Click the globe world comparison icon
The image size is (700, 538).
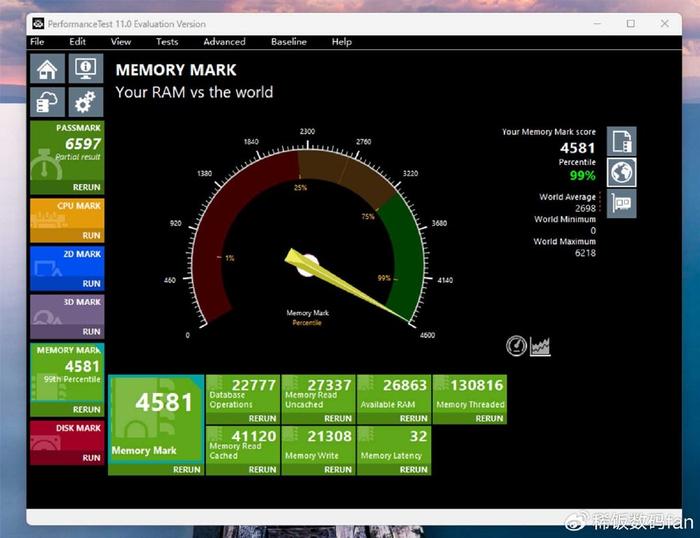point(621,172)
